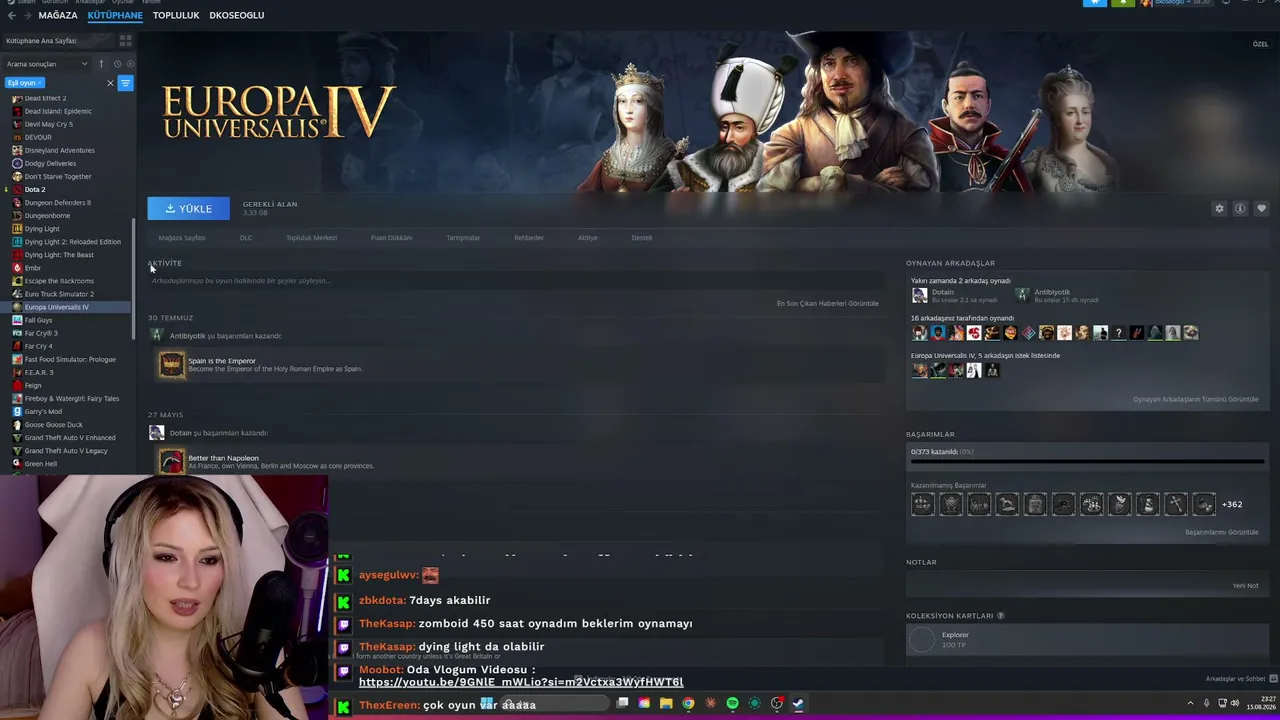Click the back navigation arrow
Viewport: 1280px width, 720px height.
(11, 15)
